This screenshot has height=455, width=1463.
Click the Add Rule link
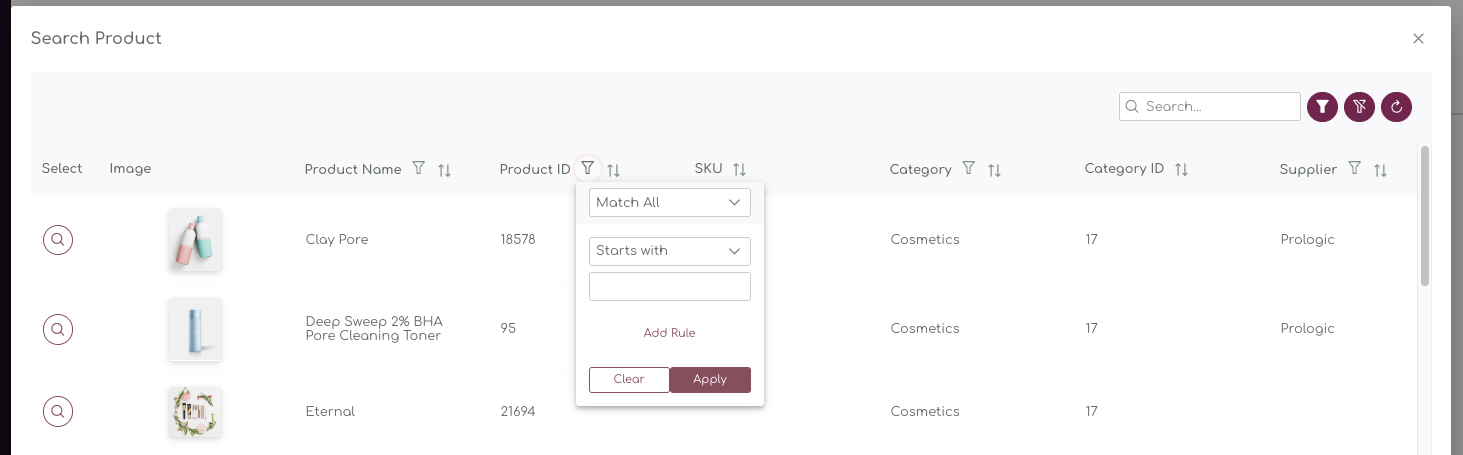[669, 333]
